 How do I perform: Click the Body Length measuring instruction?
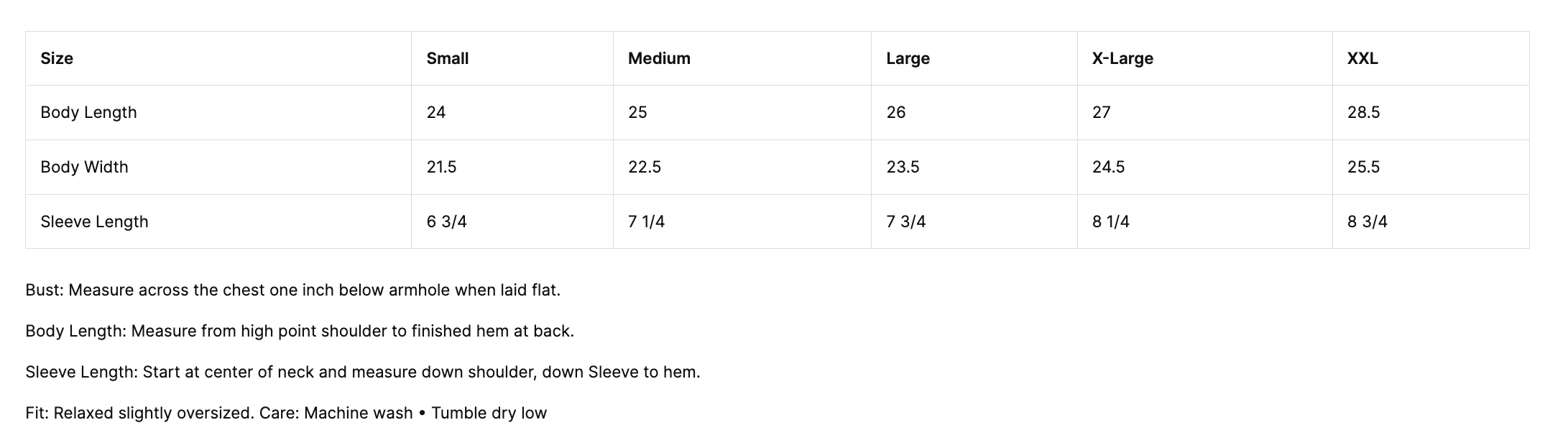coord(299,331)
